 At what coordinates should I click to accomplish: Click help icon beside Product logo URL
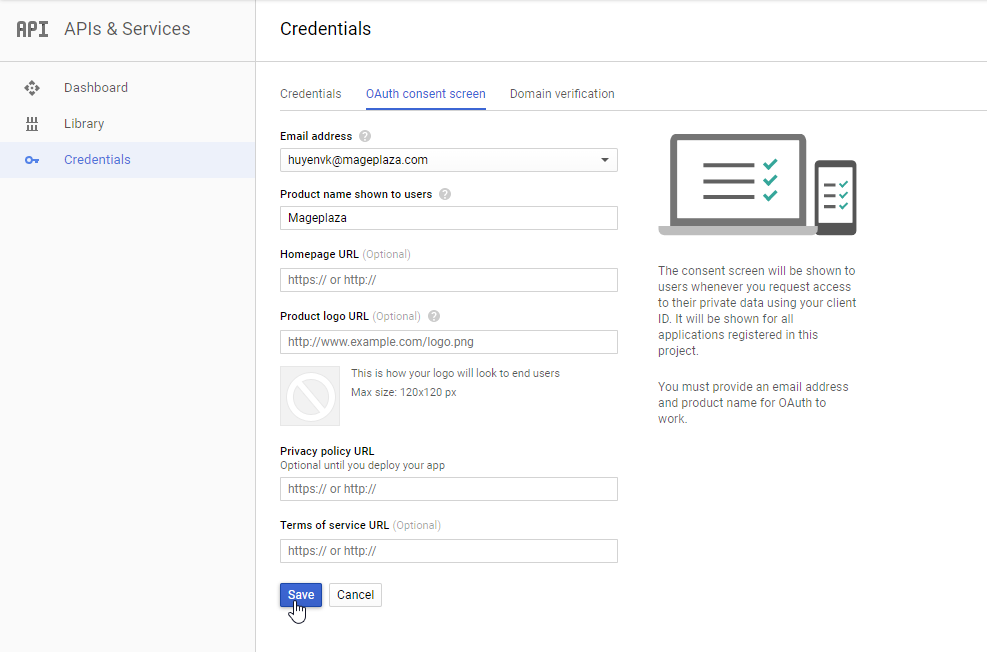[x=434, y=316]
